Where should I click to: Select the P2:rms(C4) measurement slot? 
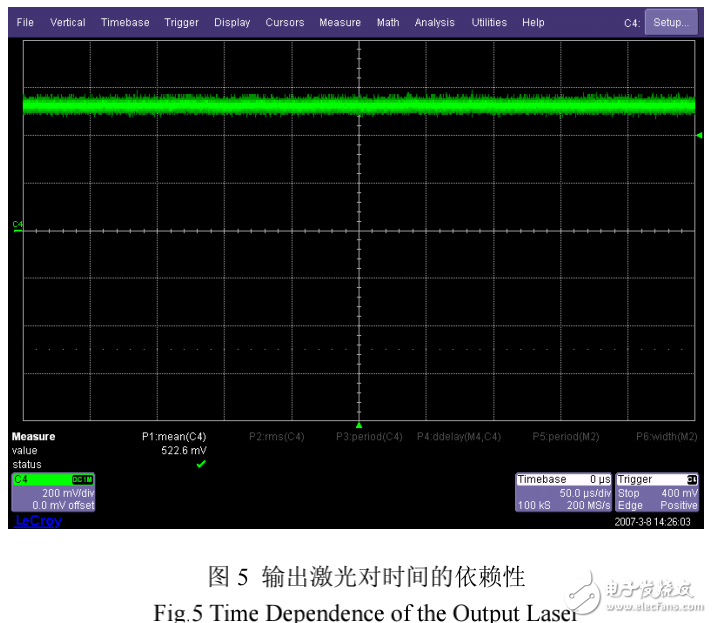276,437
